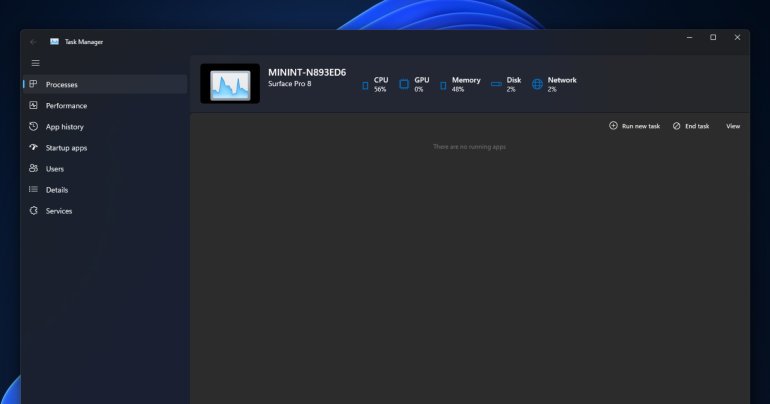Click the performance graph thumbnail
This screenshot has height=404, width=770.
pos(230,84)
